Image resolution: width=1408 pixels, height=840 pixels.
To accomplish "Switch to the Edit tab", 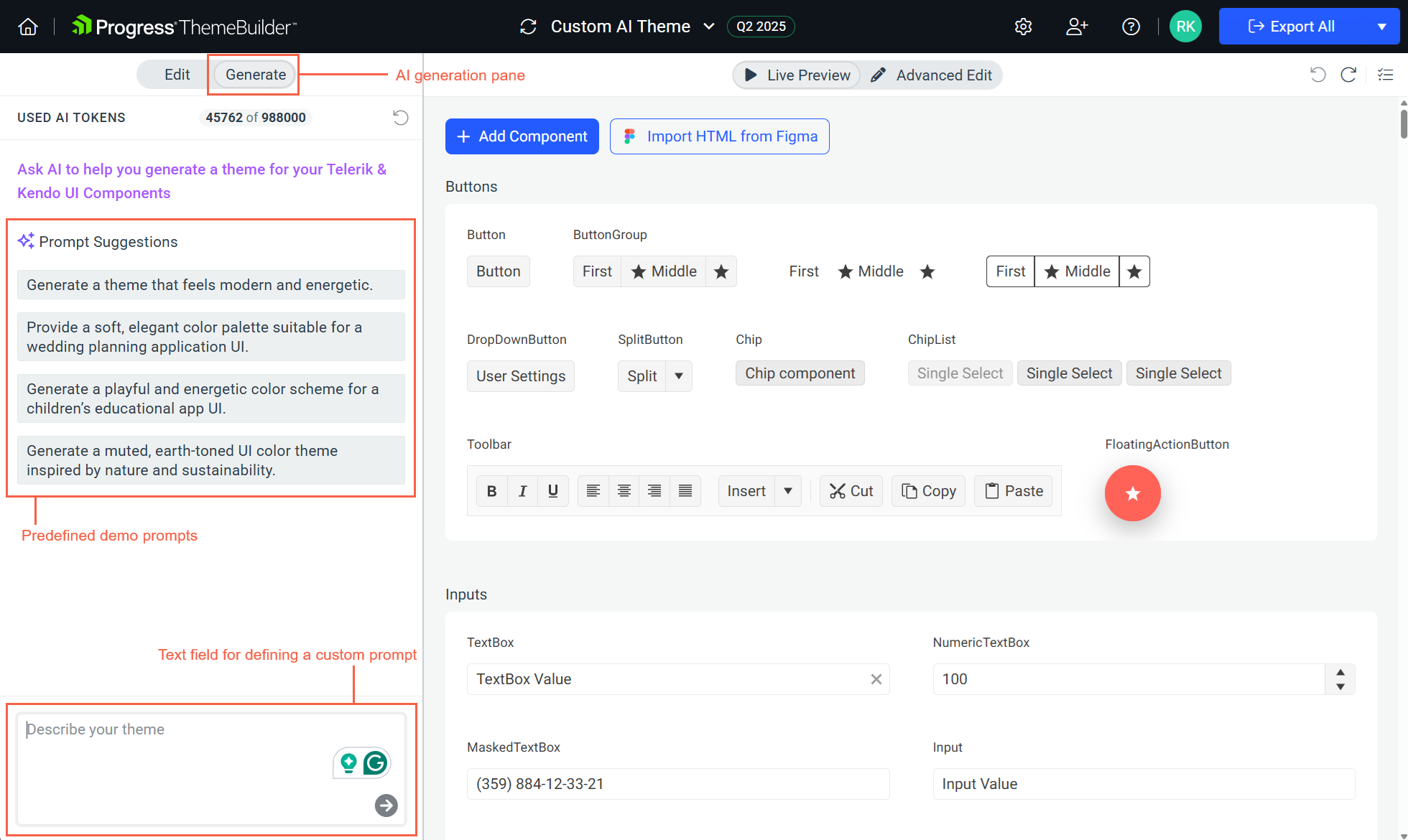I will point(177,75).
